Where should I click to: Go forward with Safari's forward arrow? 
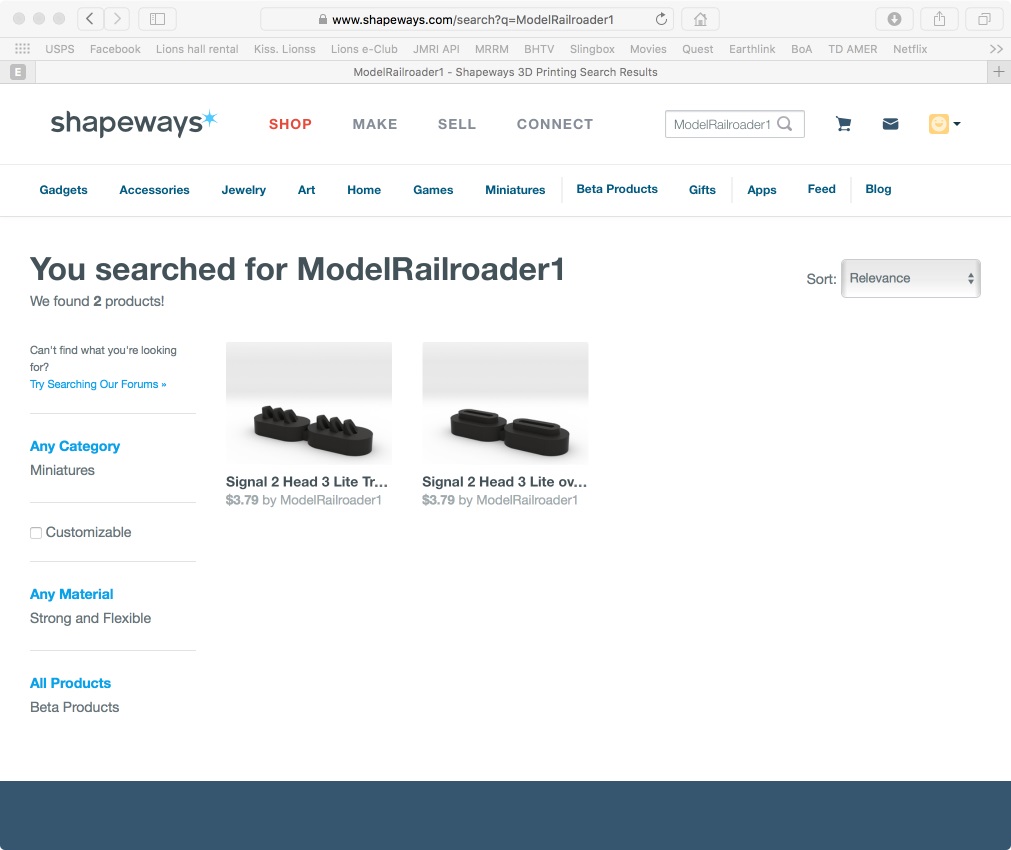tap(117, 19)
